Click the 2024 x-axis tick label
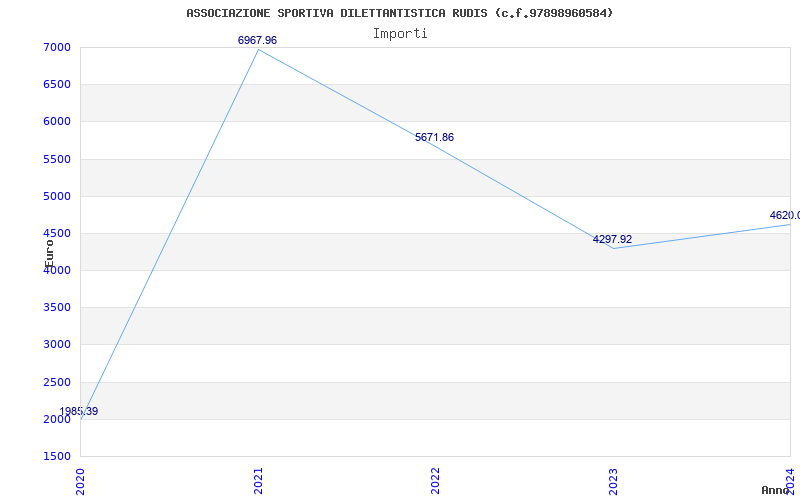Viewport: 800px width, 500px height. click(790, 481)
